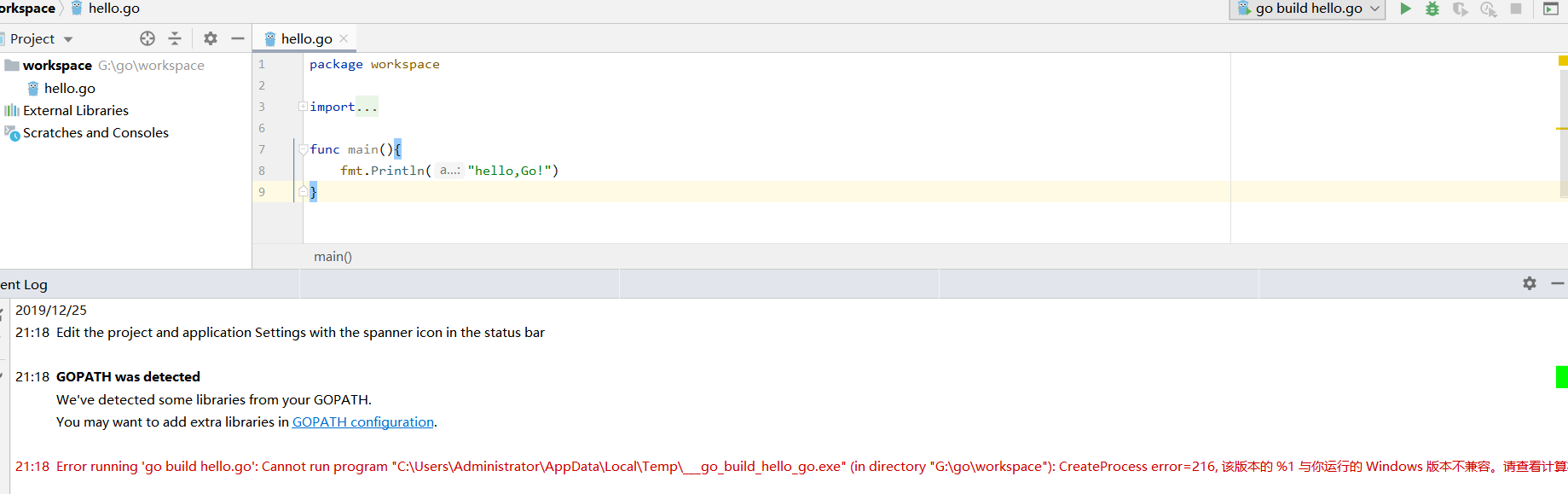Viewport: 1568px width, 494px height.
Task: Expand the folded import block
Action: 303,107
